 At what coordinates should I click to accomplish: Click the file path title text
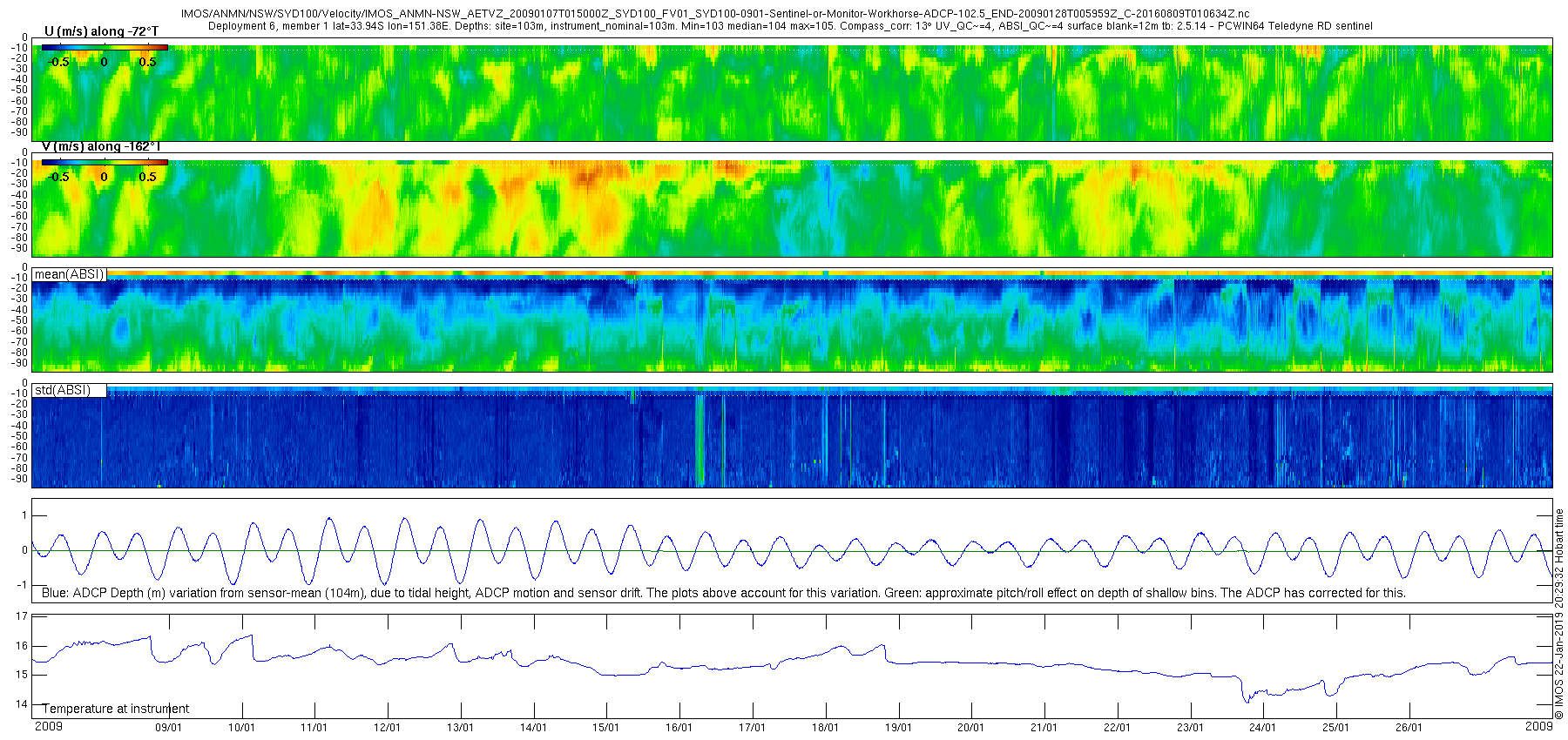click(x=714, y=14)
